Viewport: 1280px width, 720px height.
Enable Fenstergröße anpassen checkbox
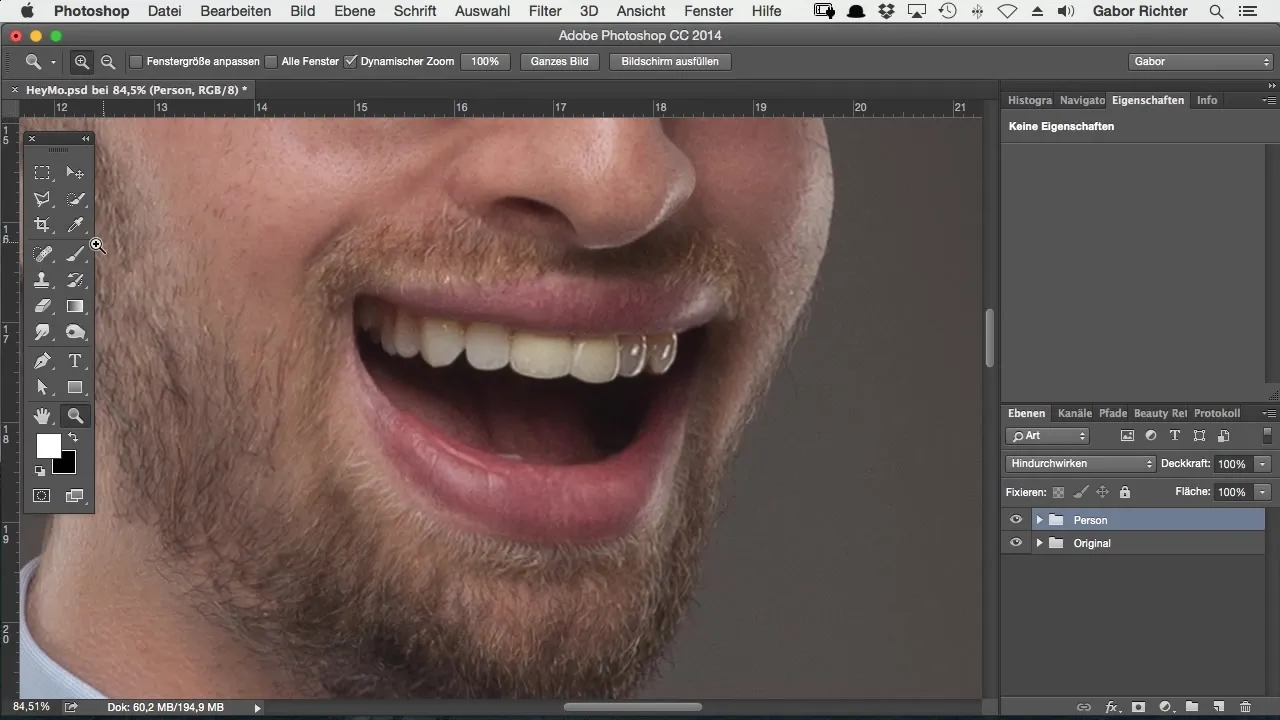click(x=136, y=61)
